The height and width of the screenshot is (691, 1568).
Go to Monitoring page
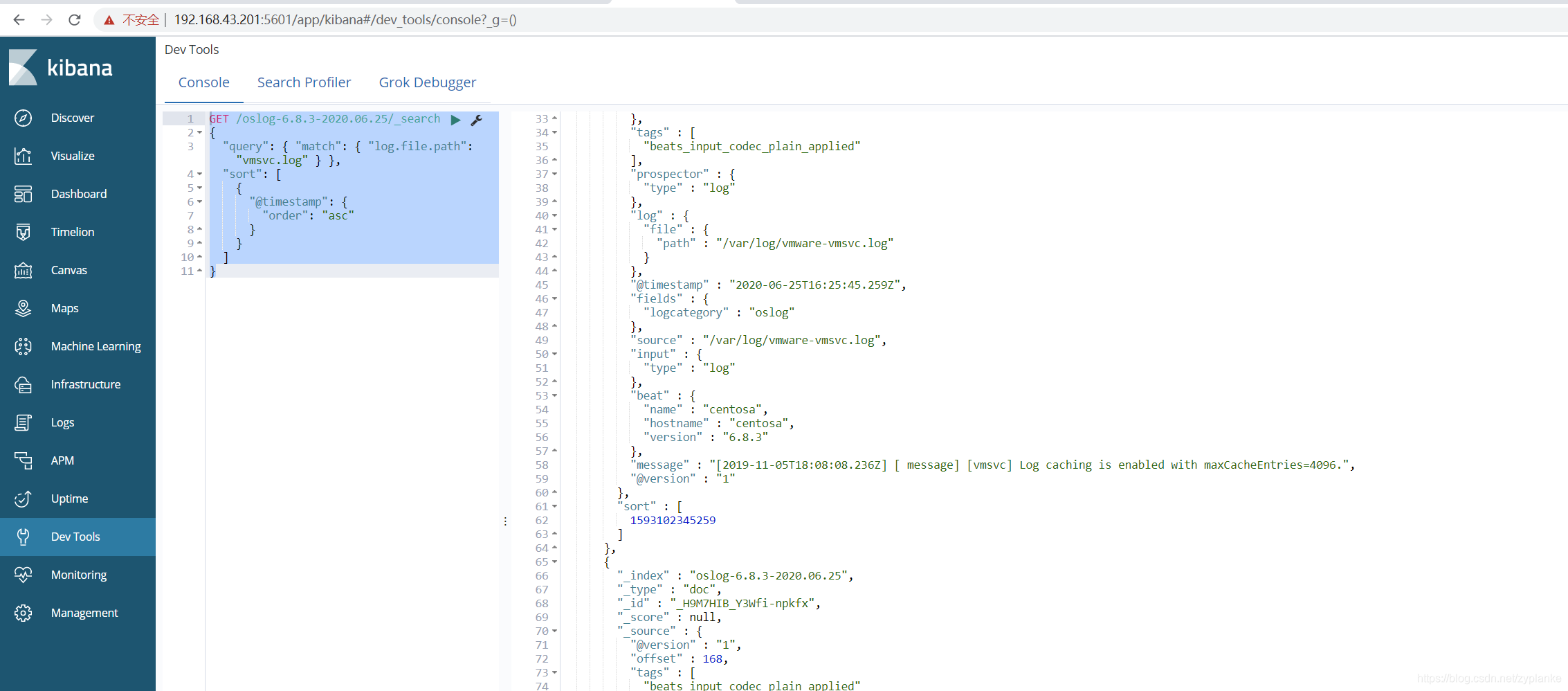pos(79,575)
